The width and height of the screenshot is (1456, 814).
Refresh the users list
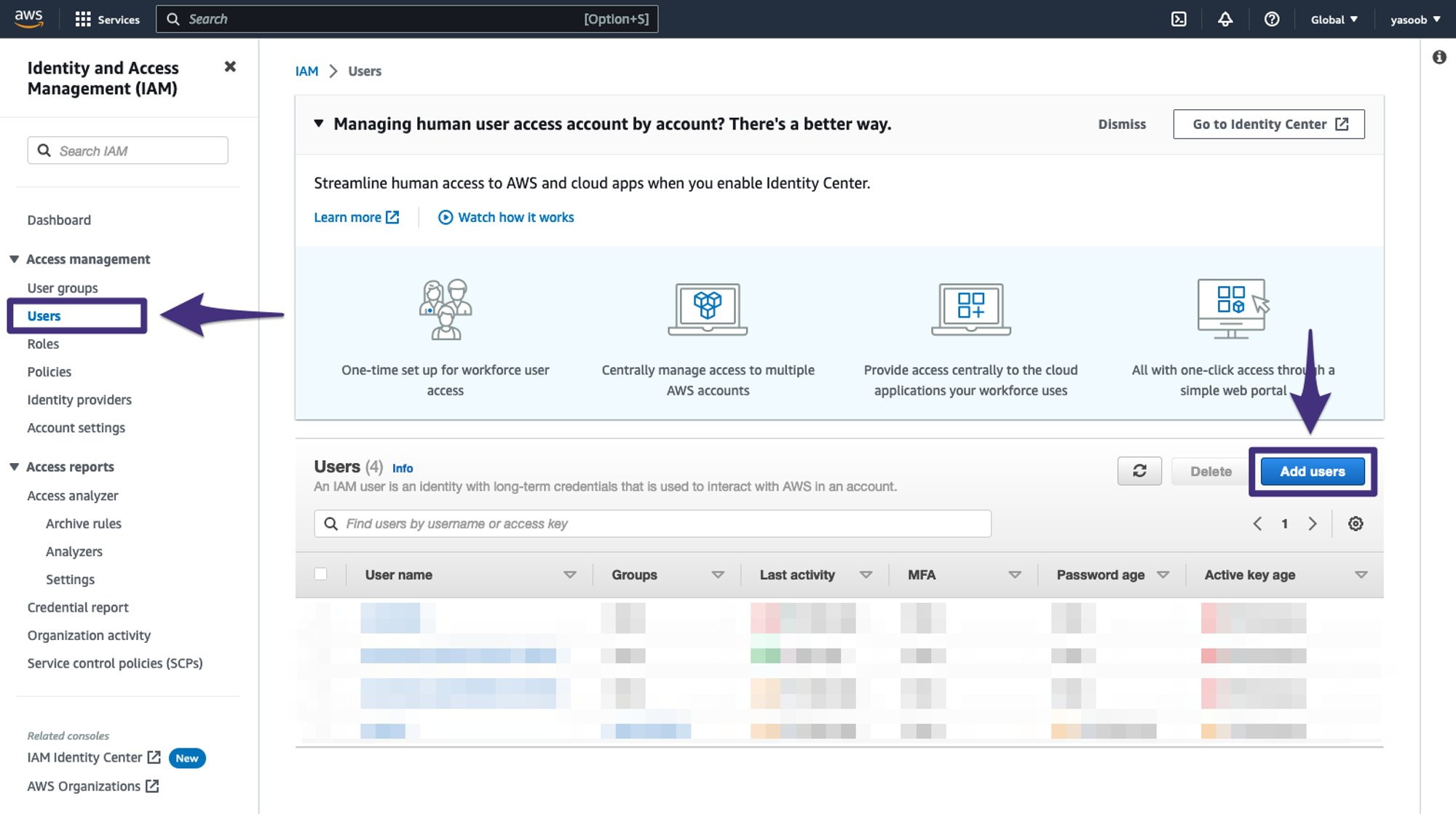pos(1139,471)
